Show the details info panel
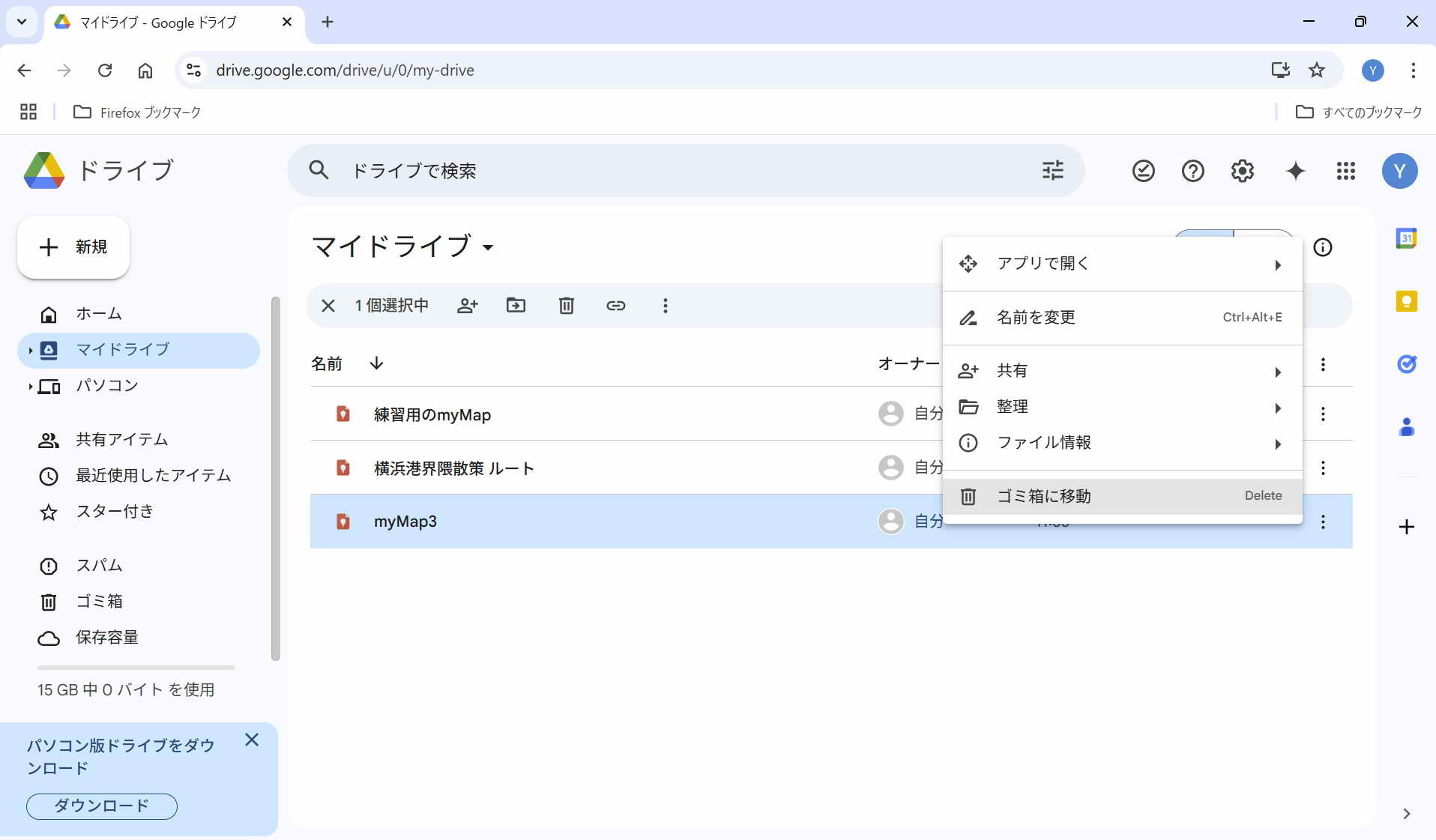The width and height of the screenshot is (1436, 840). [1323, 247]
